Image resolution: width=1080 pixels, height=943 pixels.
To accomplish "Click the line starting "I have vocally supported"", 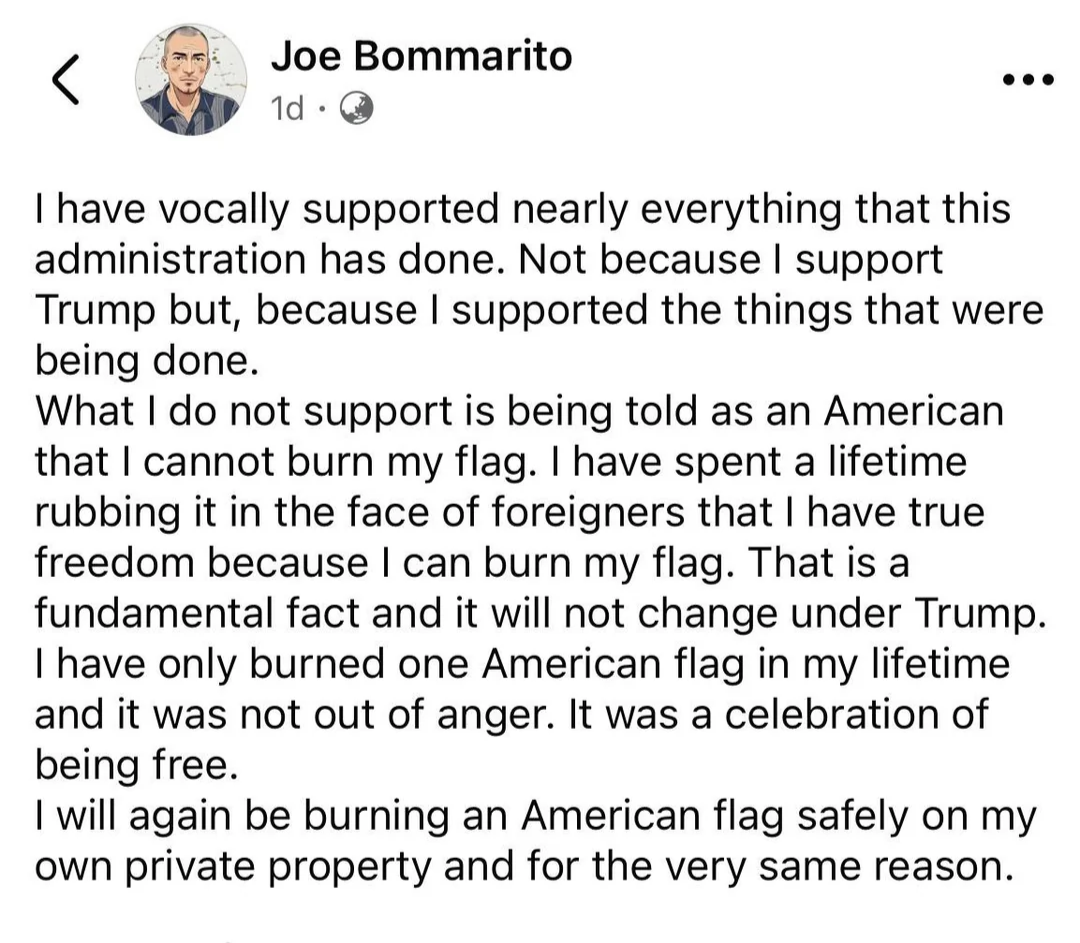I will pos(523,209).
